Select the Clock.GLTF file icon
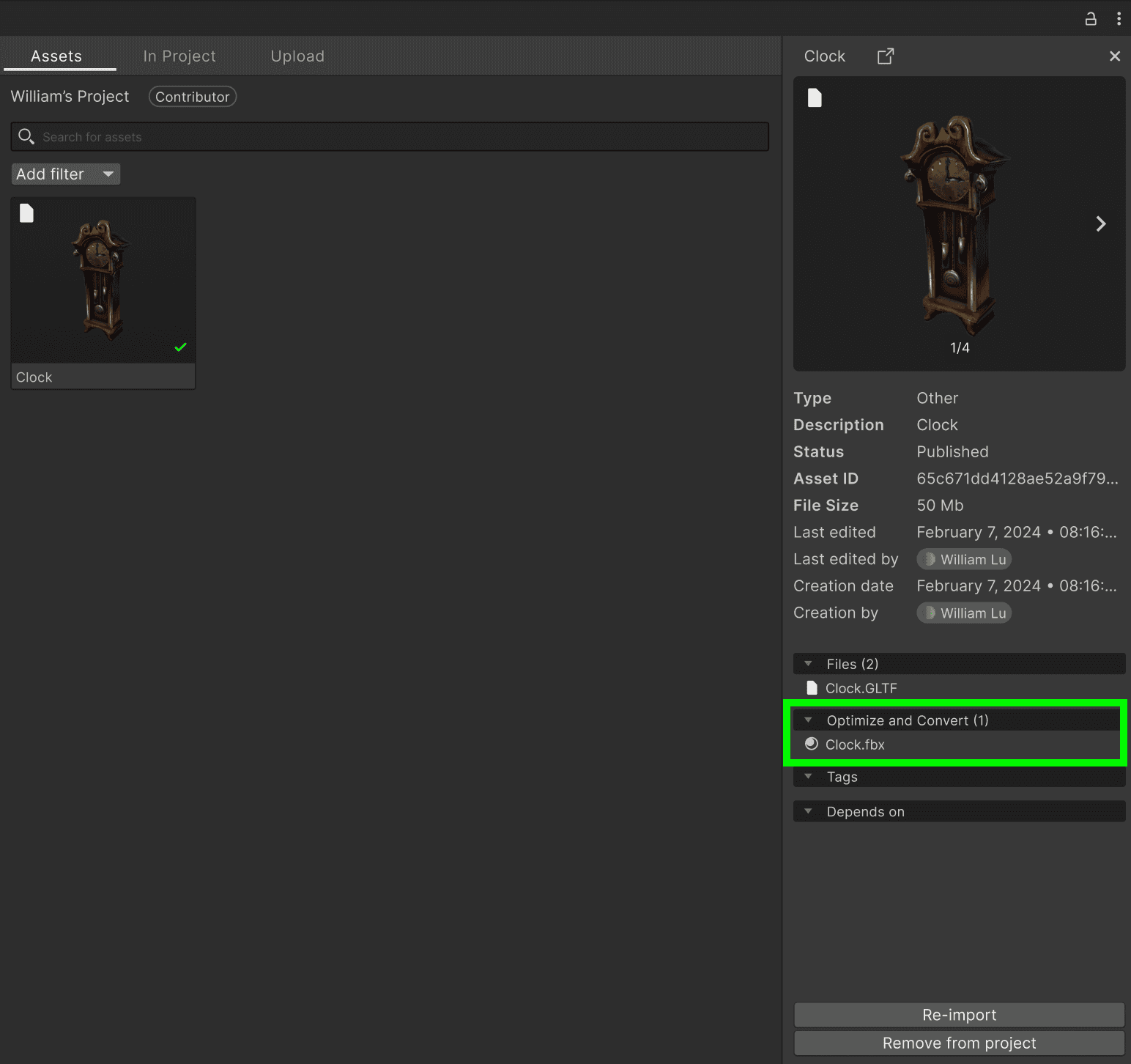 coord(812,687)
